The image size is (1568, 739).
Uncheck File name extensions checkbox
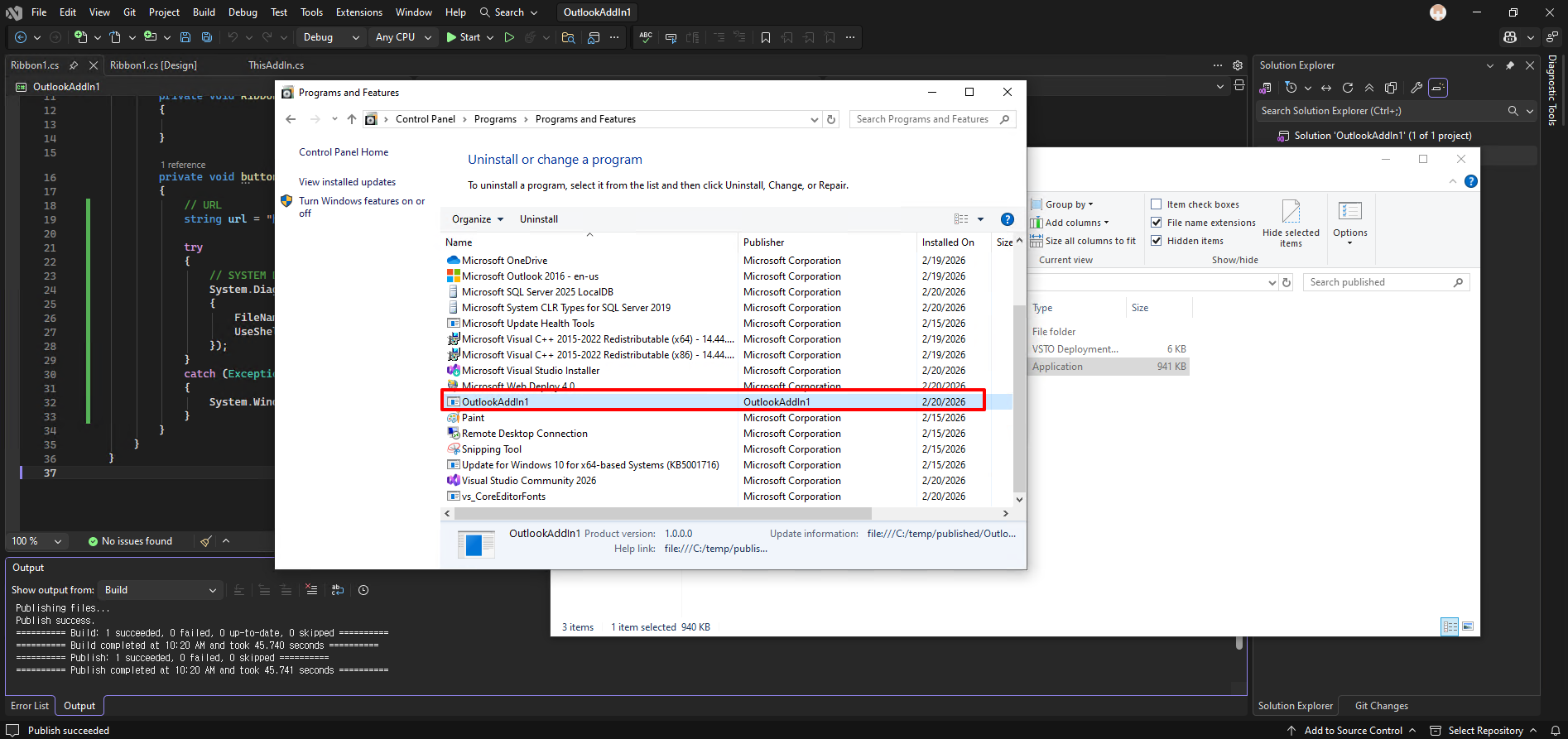1157,223
